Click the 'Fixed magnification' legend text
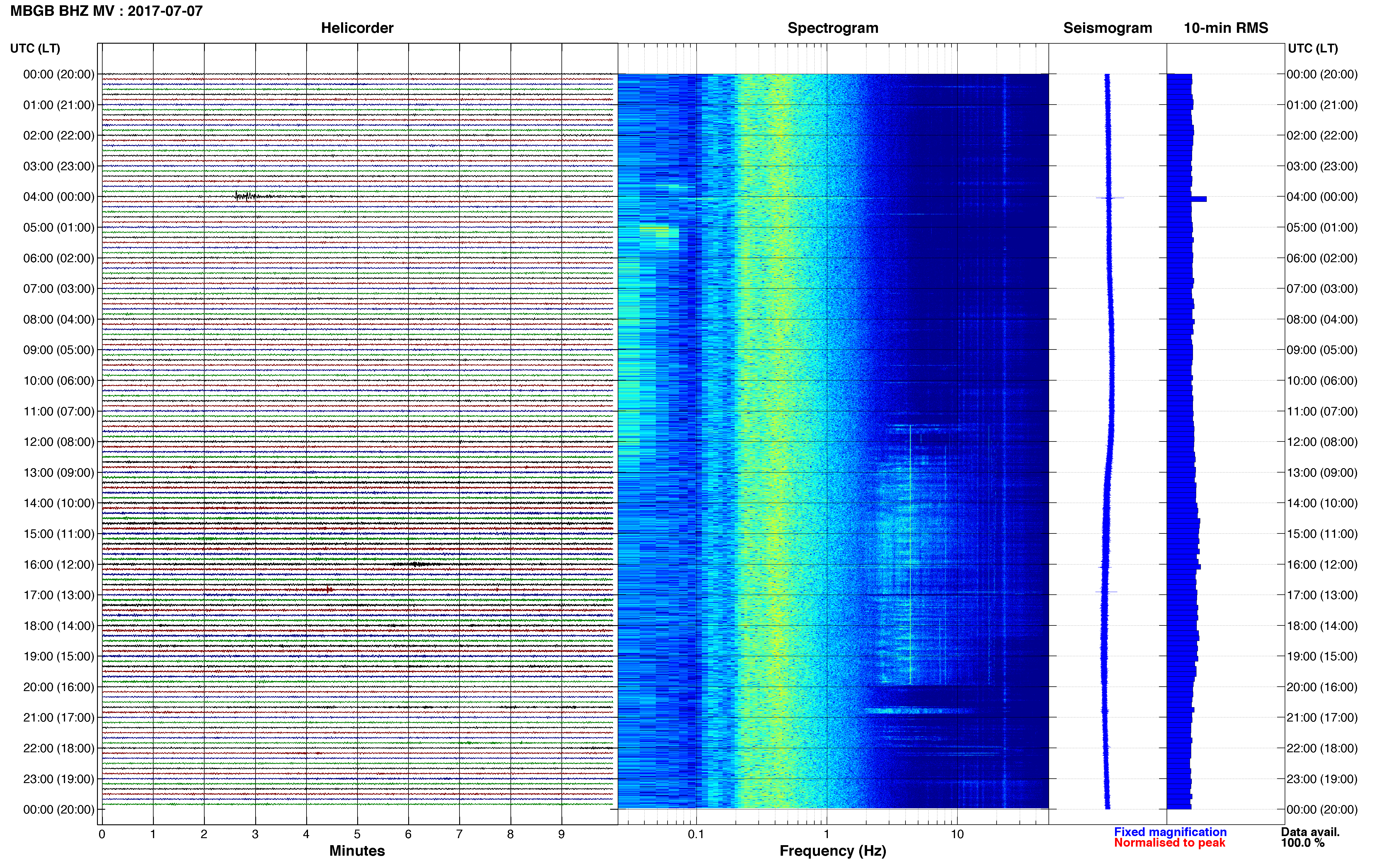This screenshot has width=1389, height=868. pos(1170,832)
